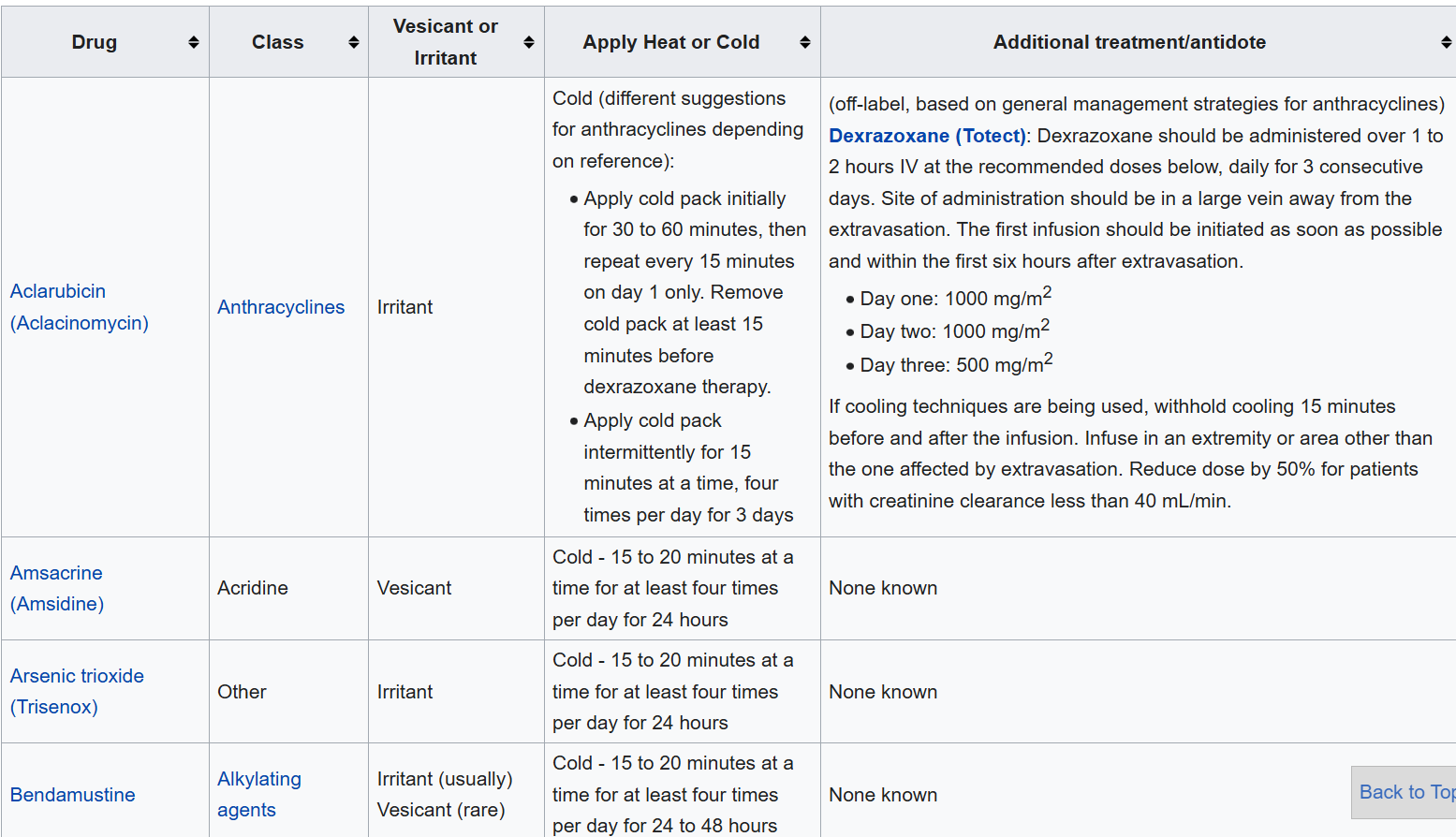1456x837 pixels.
Task: Click the sort arrows in Class column
Action: (353, 42)
